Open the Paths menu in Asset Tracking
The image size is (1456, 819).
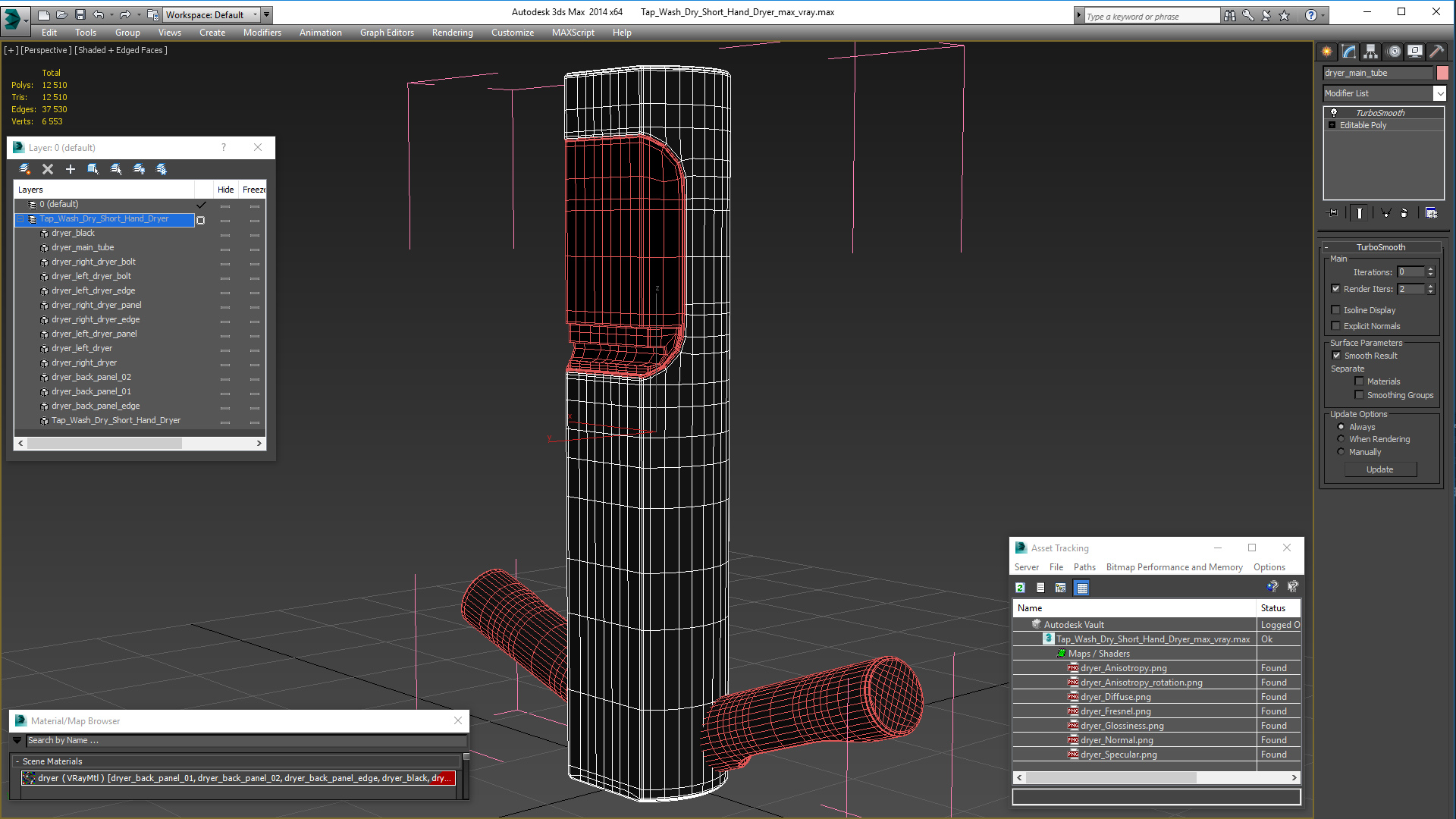point(1084,567)
